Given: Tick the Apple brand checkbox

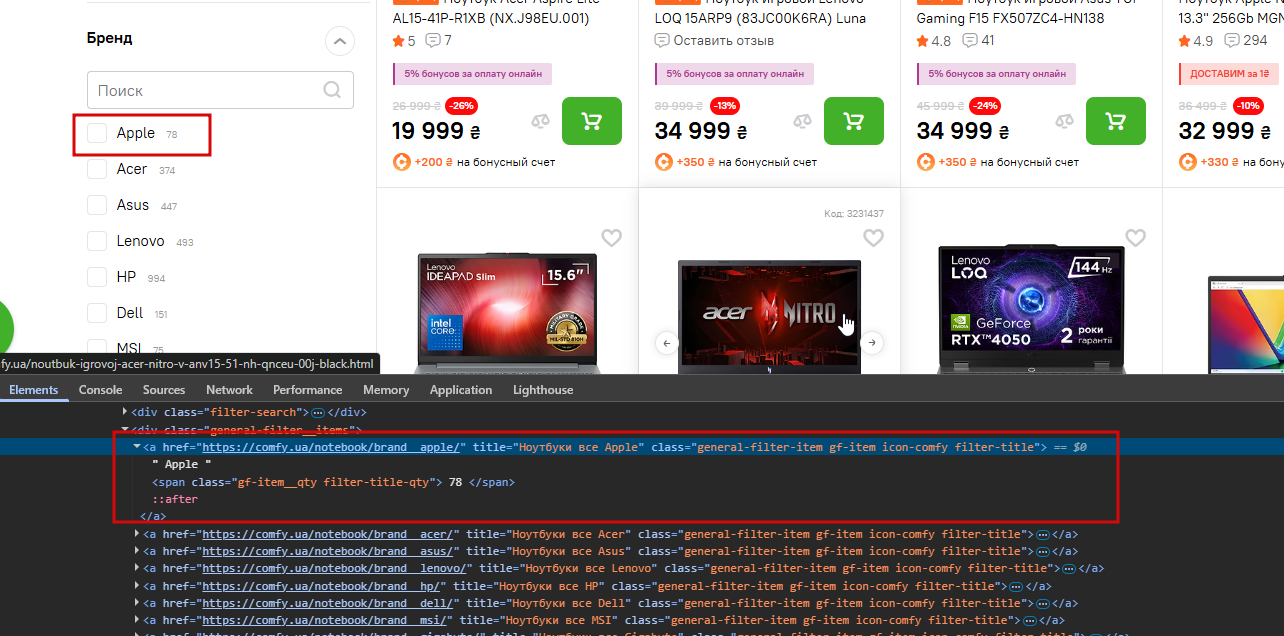Looking at the screenshot, I should point(97,133).
